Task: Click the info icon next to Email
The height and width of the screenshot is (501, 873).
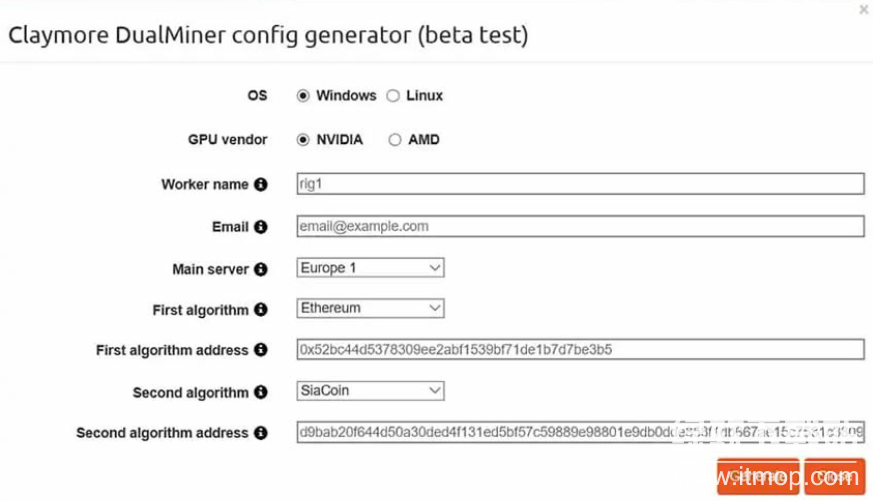Action: click(x=261, y=227)
